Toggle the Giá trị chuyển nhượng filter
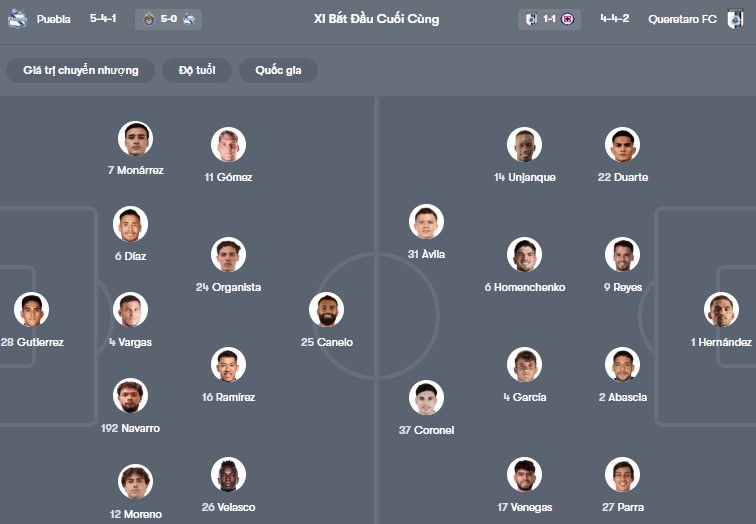 (x=81, y=70)
